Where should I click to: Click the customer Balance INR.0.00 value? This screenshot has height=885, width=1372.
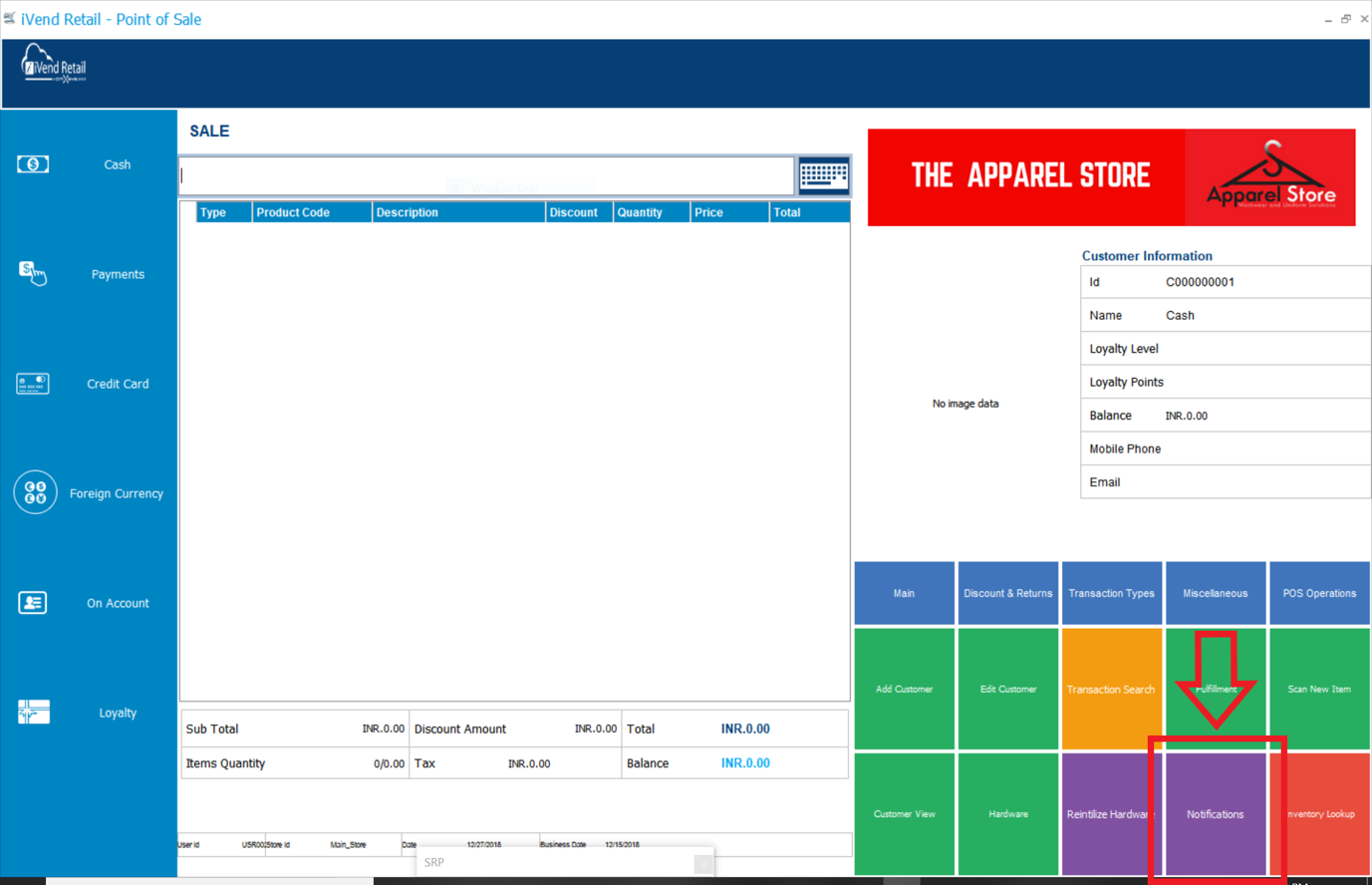[x=1186, y=416]
